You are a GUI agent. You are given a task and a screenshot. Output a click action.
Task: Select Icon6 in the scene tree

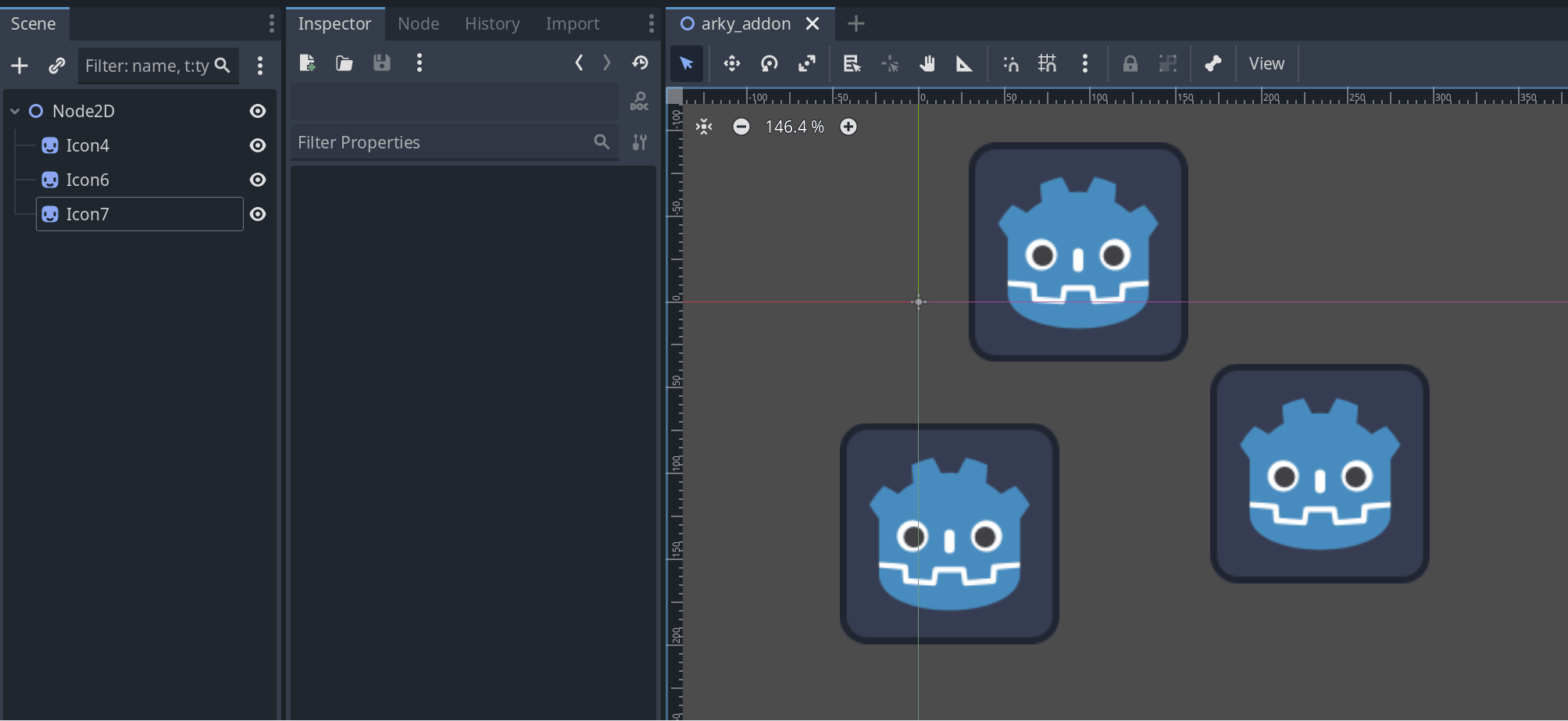[x=88, y=180]
